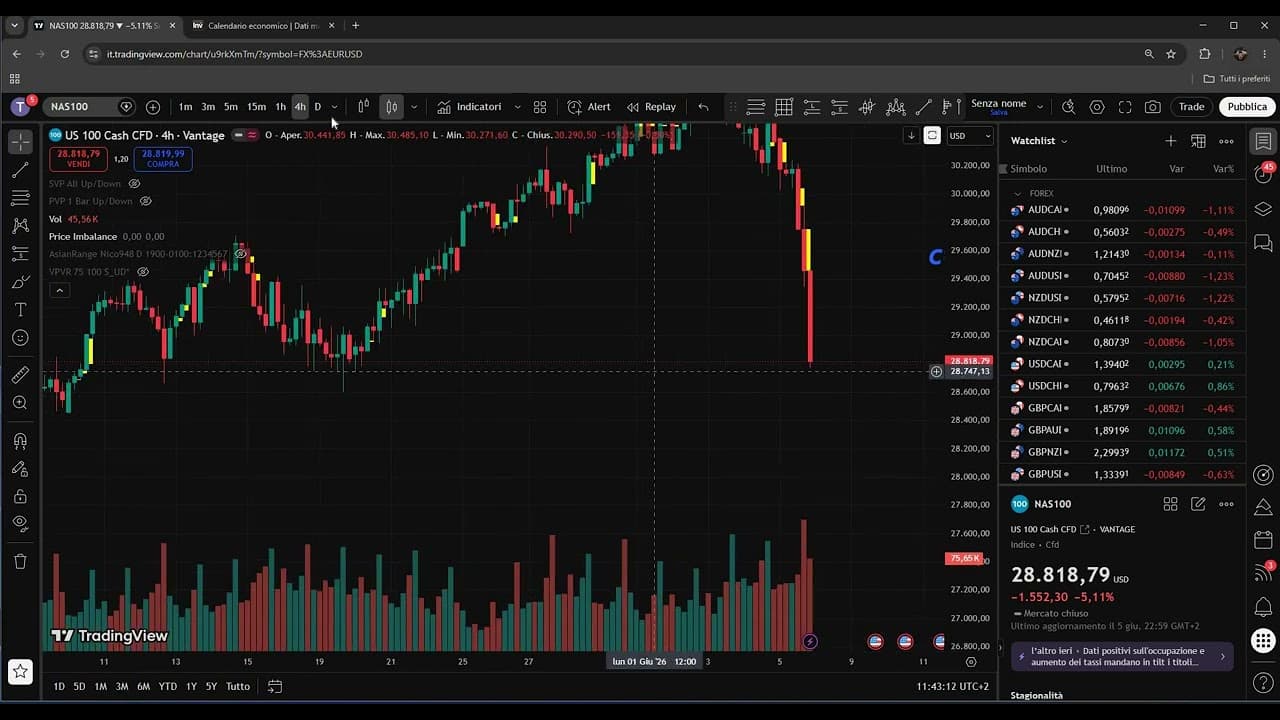The width and height of the screenshot is (1280, 720).
Task: Collapse the FOREX watchlist section
Action: (x=1018, y=193)
